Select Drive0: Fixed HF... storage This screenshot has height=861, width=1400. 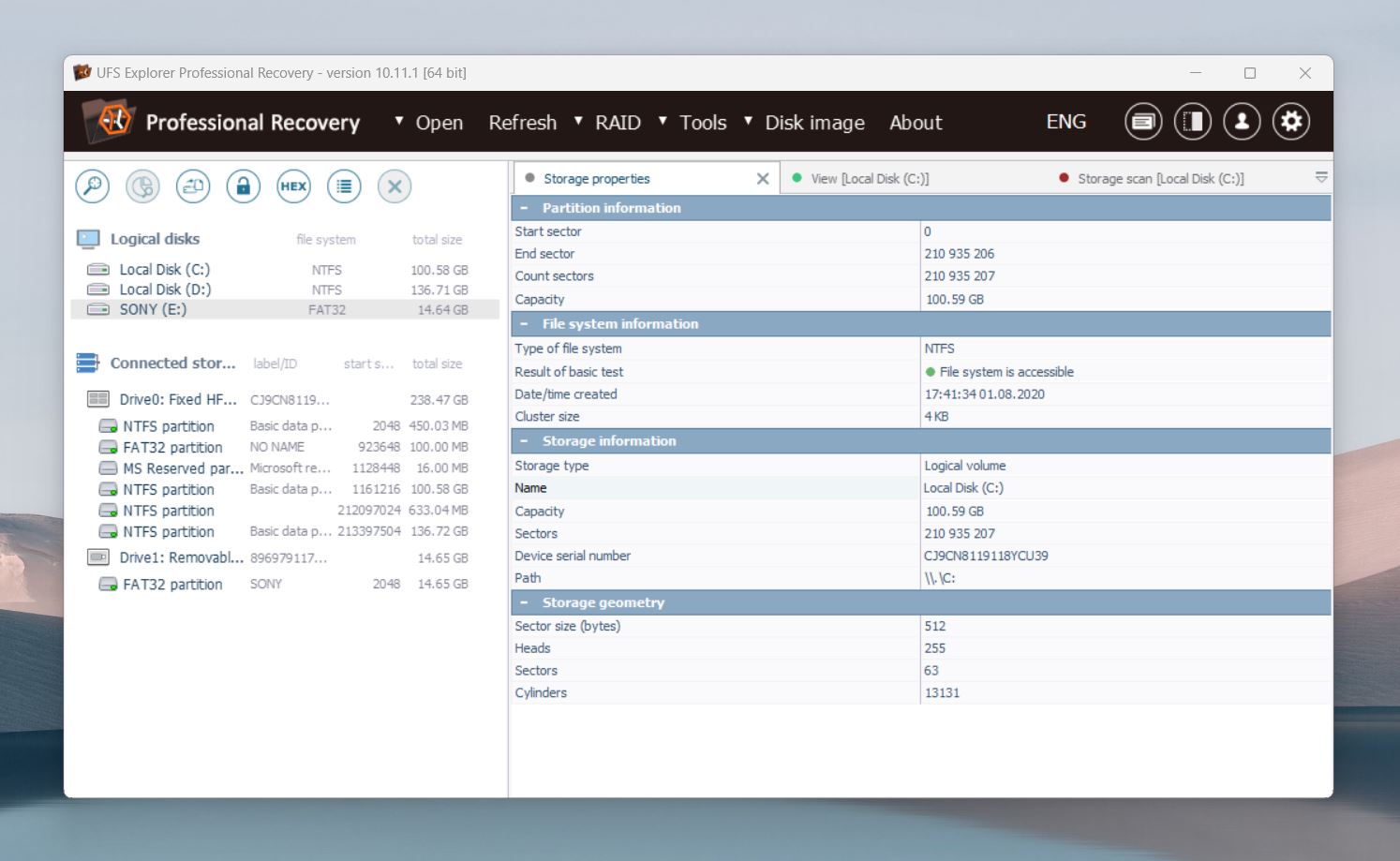pyautogui.click(x=285, y=399)
